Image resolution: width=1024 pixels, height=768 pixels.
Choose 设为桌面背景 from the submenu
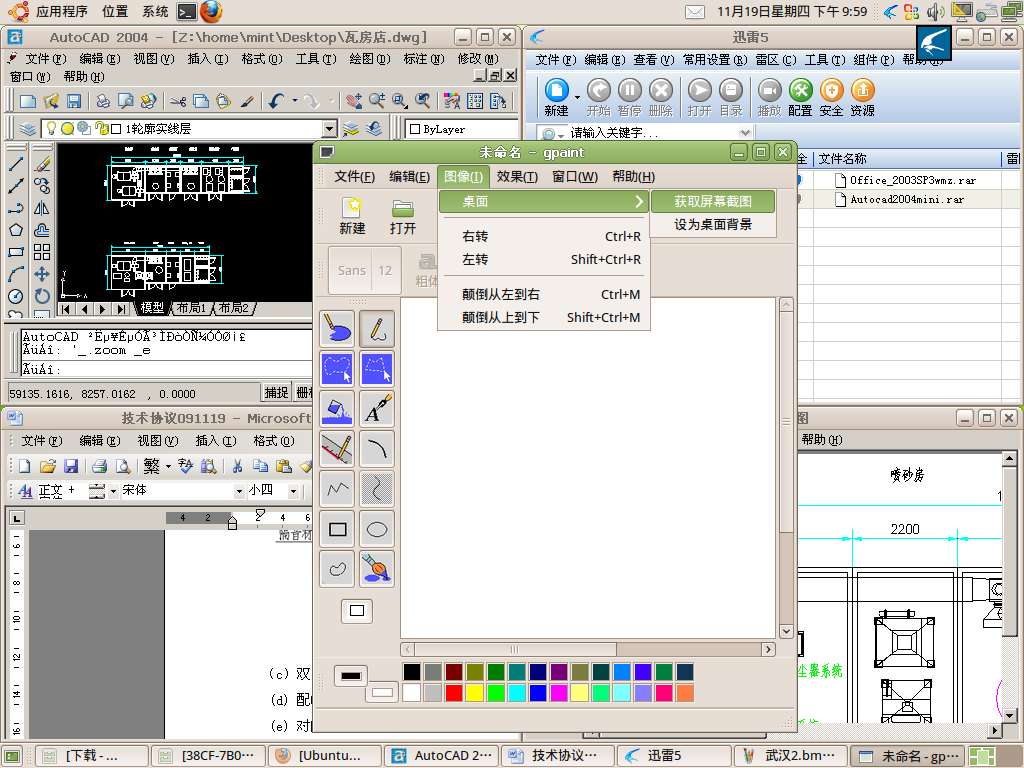[713, 225]
